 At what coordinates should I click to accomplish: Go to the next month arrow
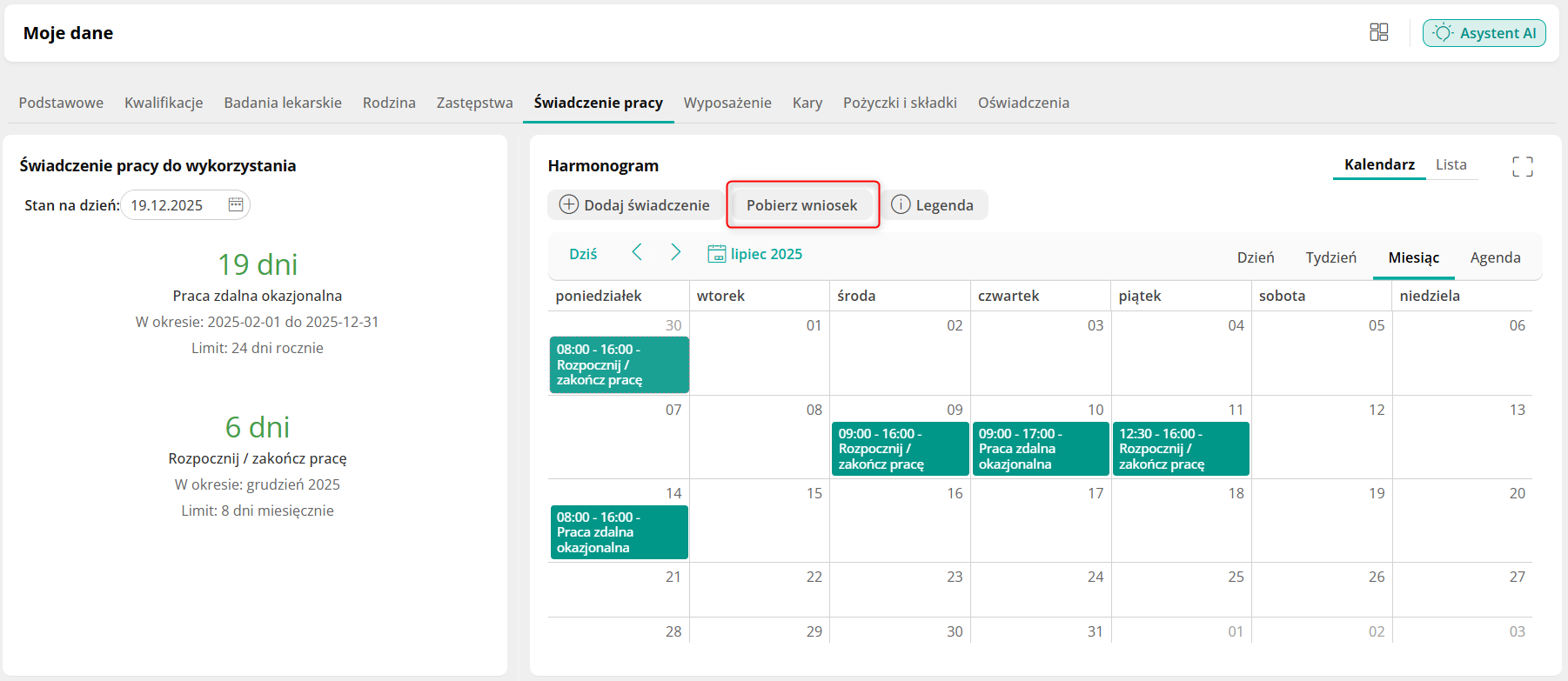click(x=675, y=252)
